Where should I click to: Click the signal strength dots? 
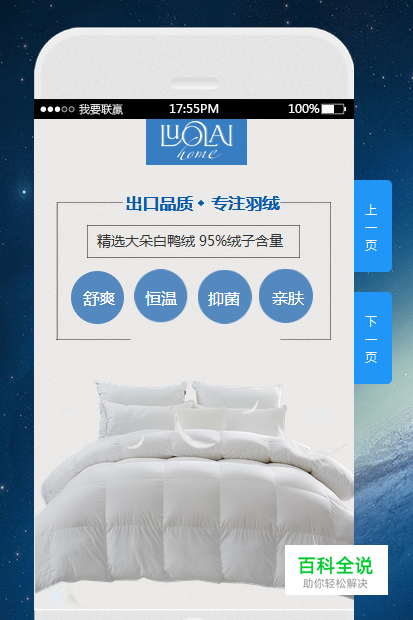point(57,109)
